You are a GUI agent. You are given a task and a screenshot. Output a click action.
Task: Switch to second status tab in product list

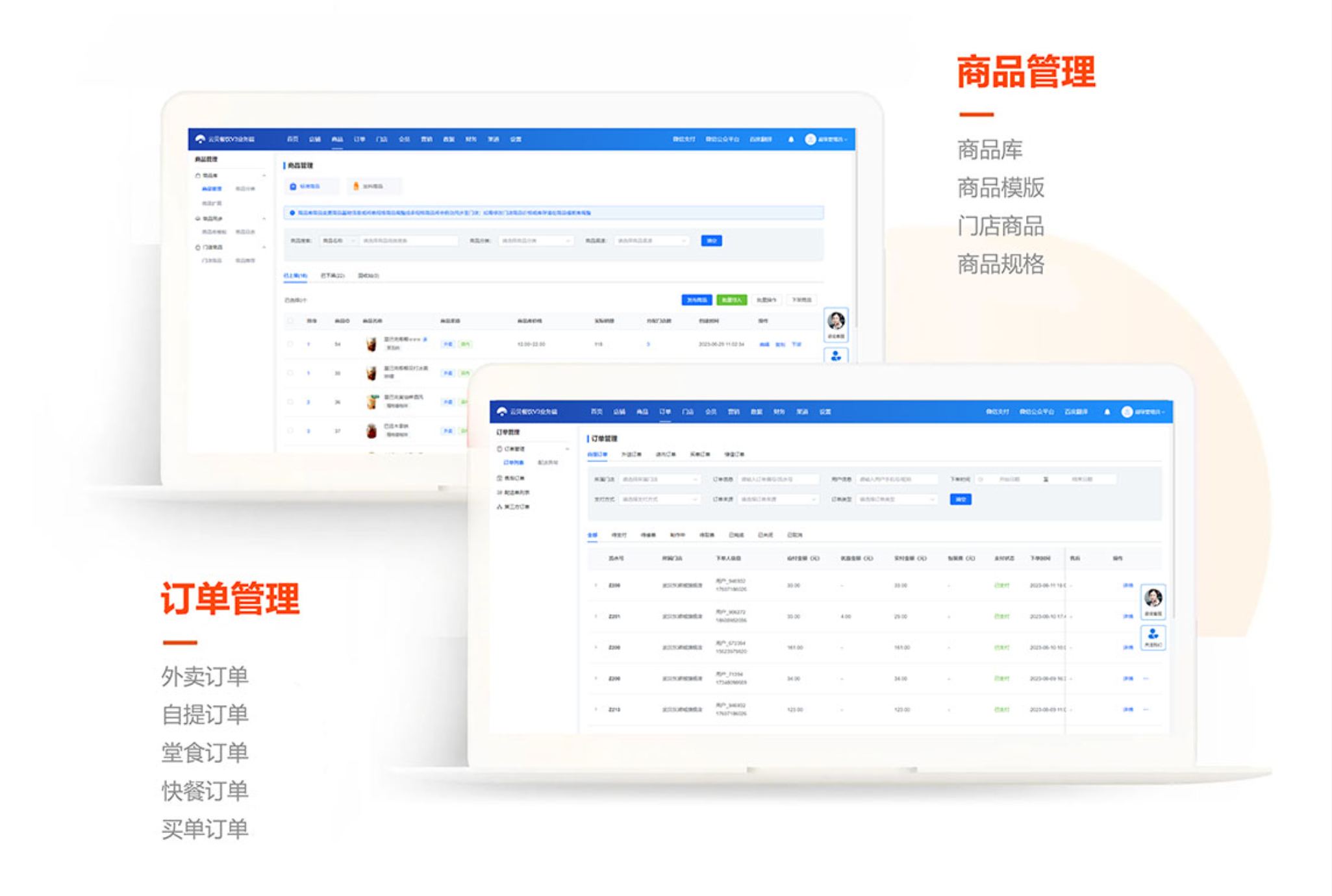[333, 276]
